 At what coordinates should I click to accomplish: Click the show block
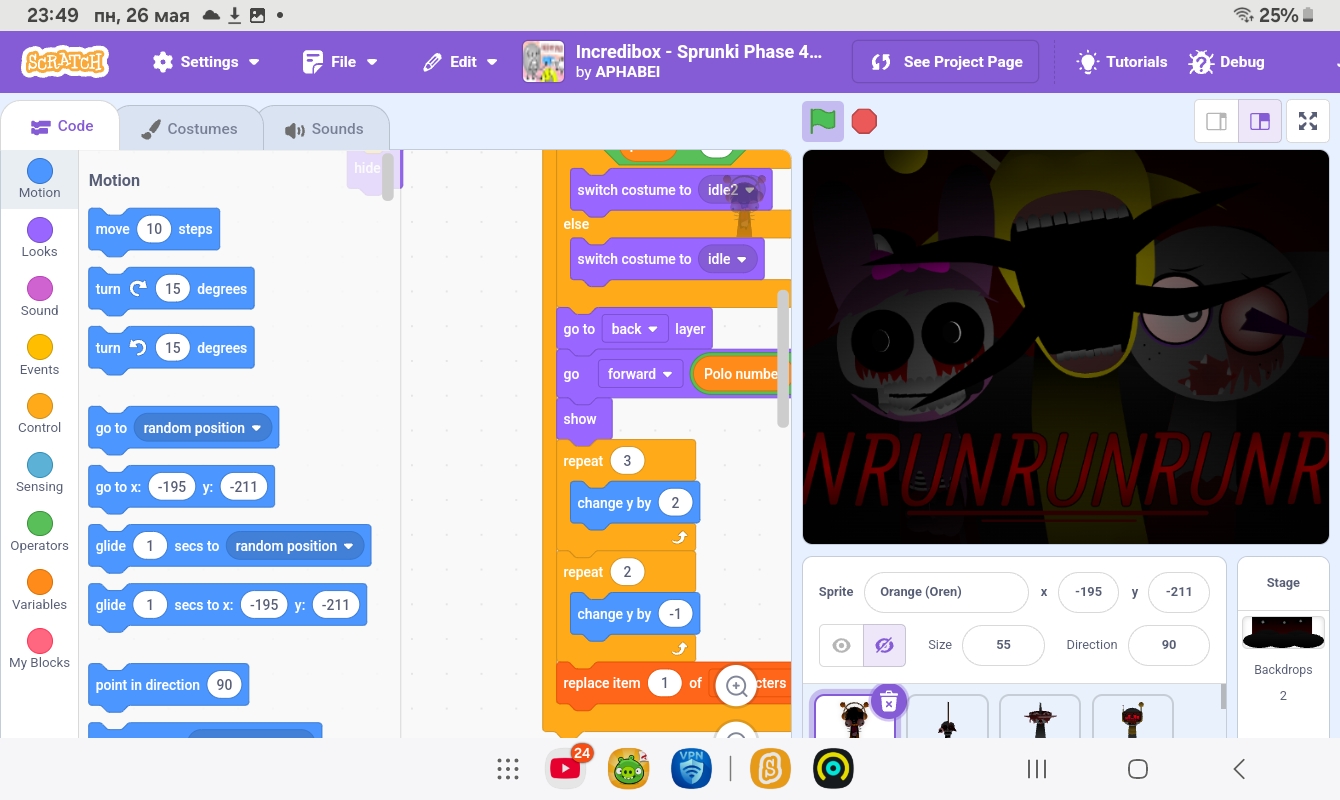pos(583,419)
